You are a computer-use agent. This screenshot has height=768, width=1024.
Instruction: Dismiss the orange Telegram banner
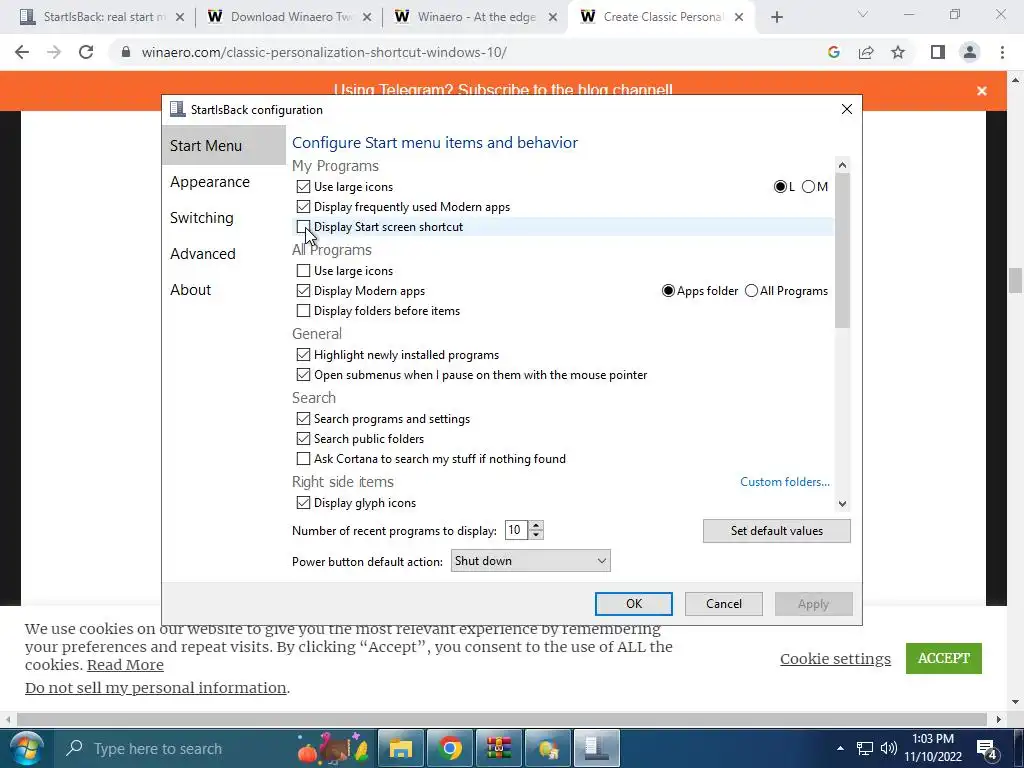coord(982,91)
